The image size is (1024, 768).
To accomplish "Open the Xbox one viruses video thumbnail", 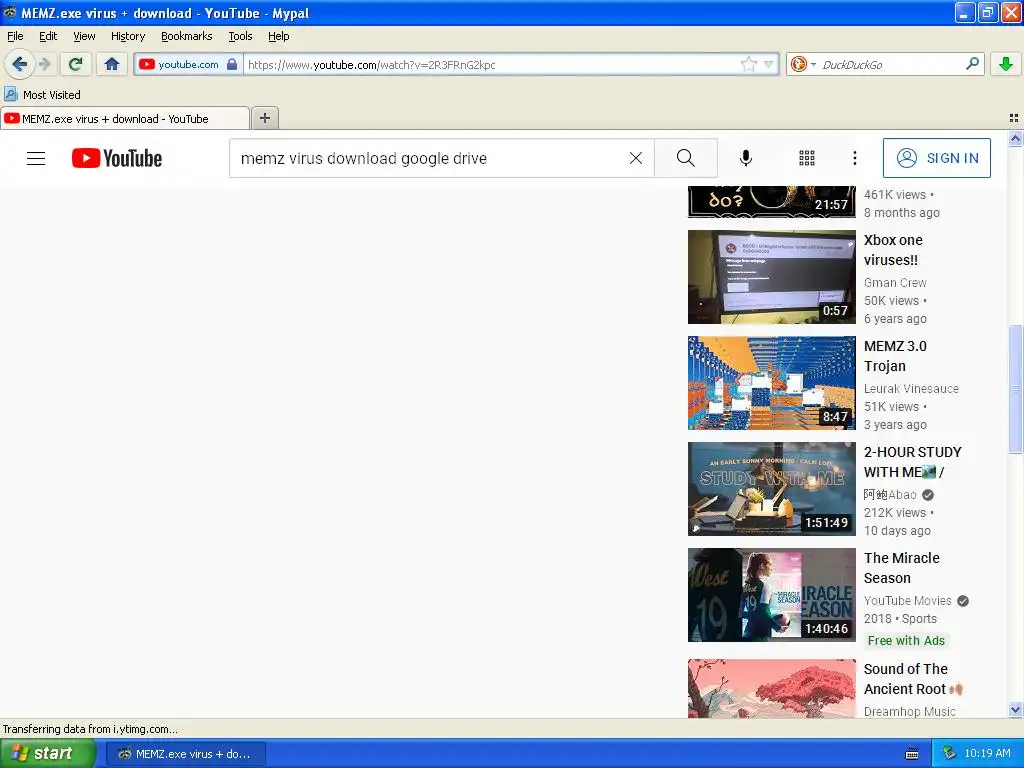I will 771,277.
